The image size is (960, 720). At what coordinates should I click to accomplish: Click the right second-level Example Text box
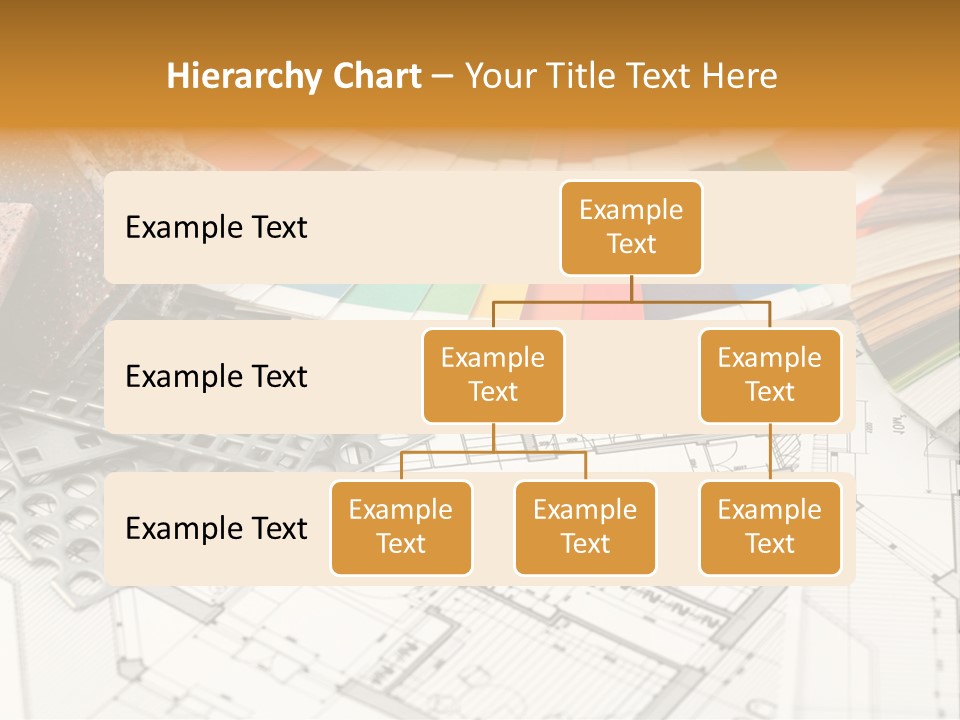point(770,375)
